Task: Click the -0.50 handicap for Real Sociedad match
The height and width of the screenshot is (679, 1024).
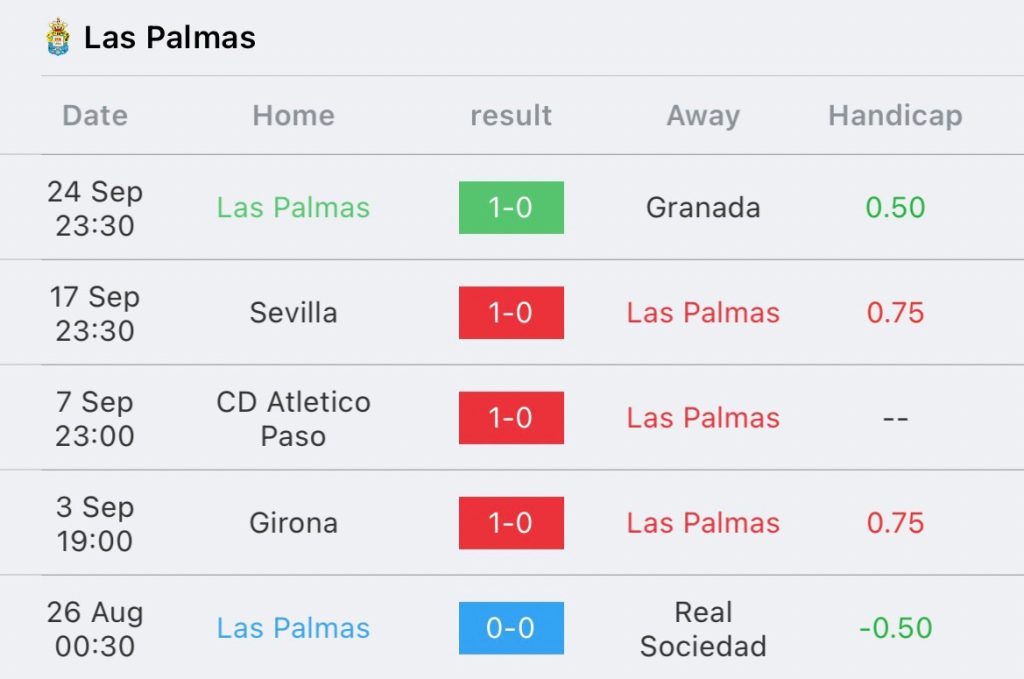Action: click(895, 628)
